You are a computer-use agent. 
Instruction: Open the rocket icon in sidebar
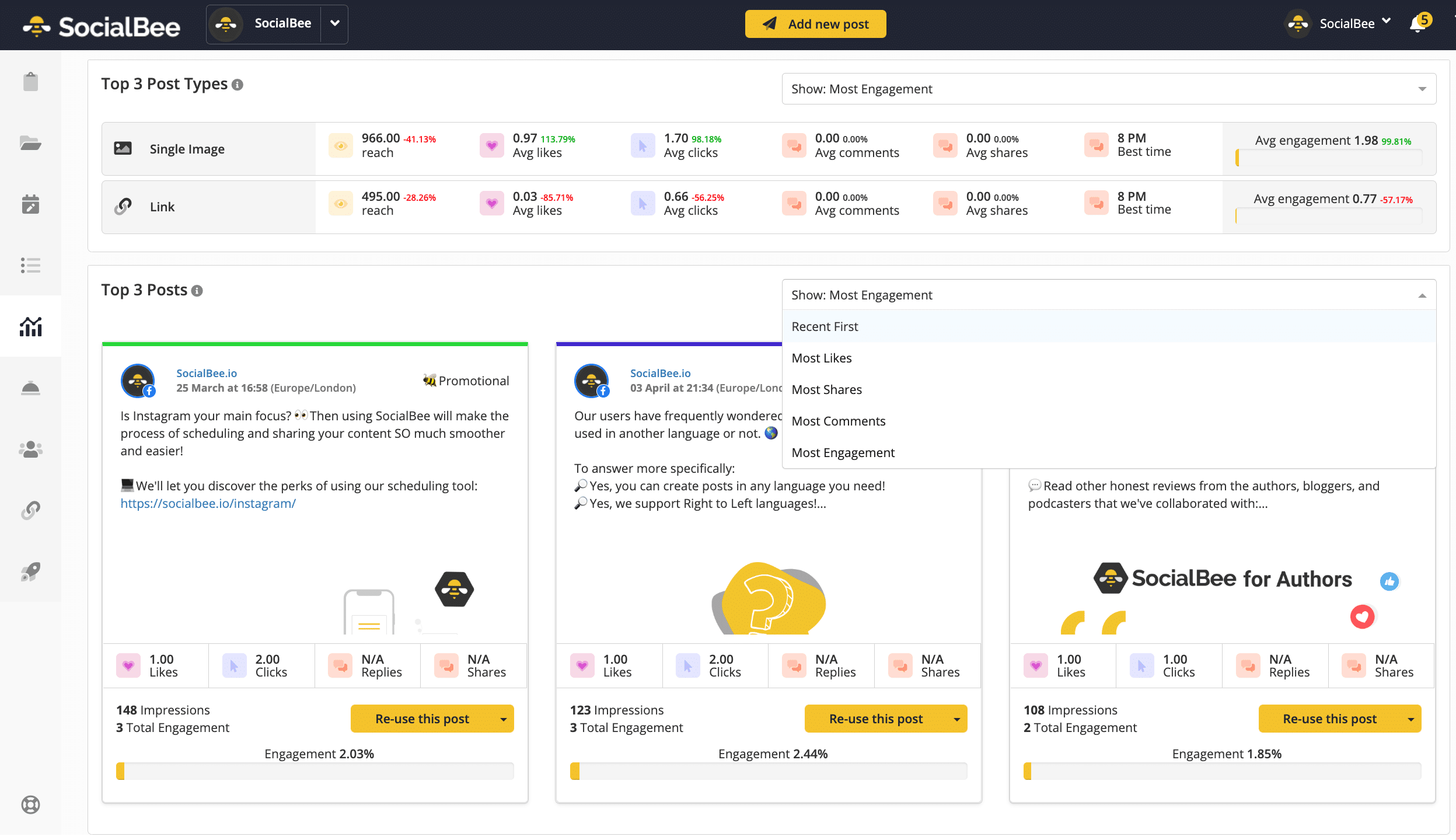click(30, 571)
